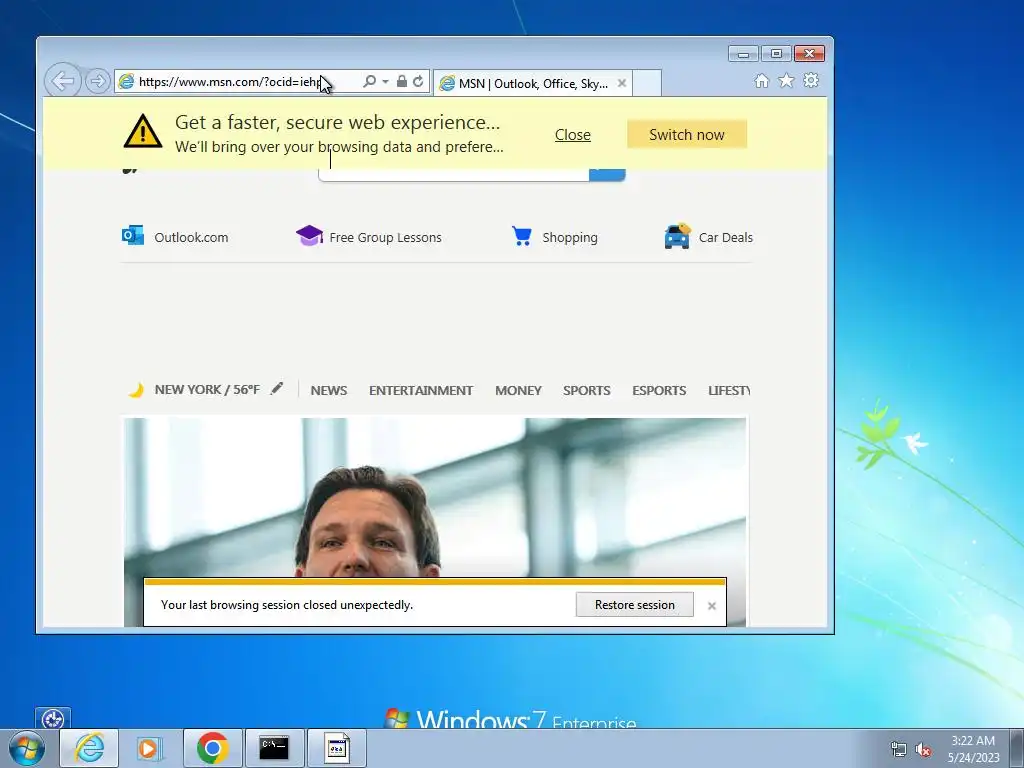1024x768 pixels.
Task: Open the featured news story photo
Action: pyautogui.click(x=435, y=498)
